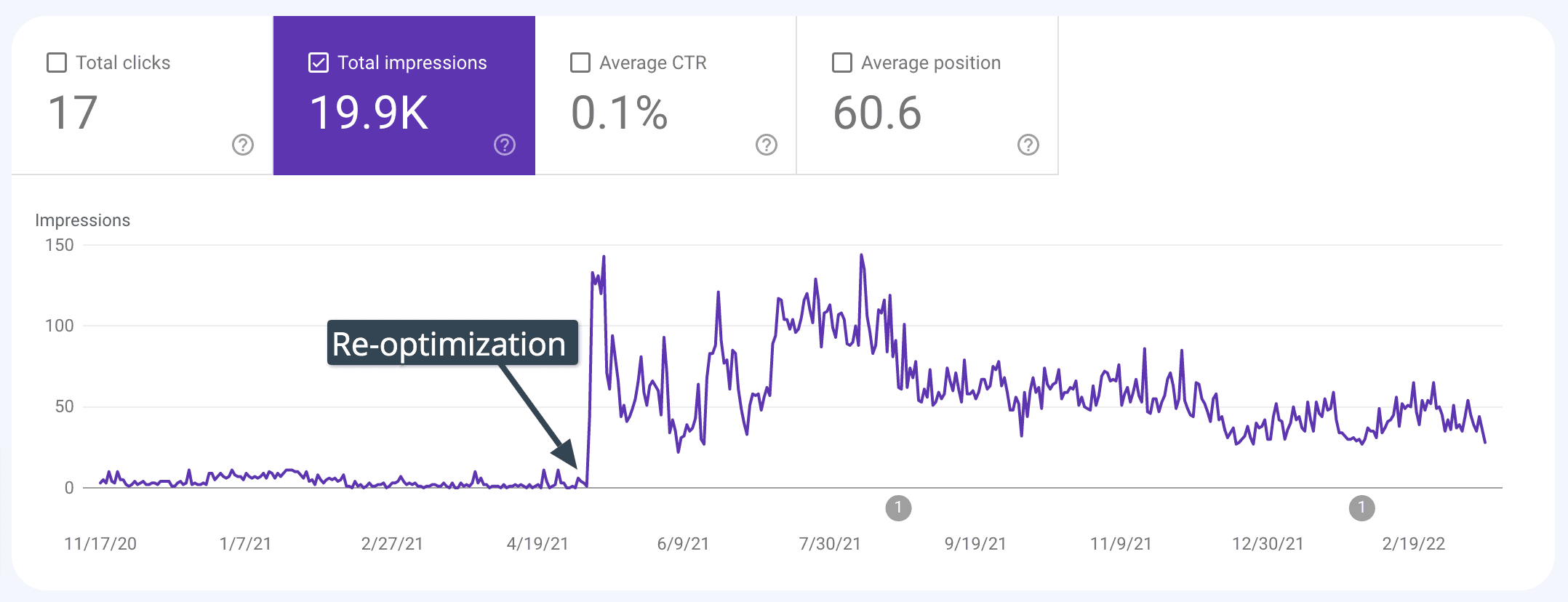Select the 0.1% average CTR value

(619, 113)
